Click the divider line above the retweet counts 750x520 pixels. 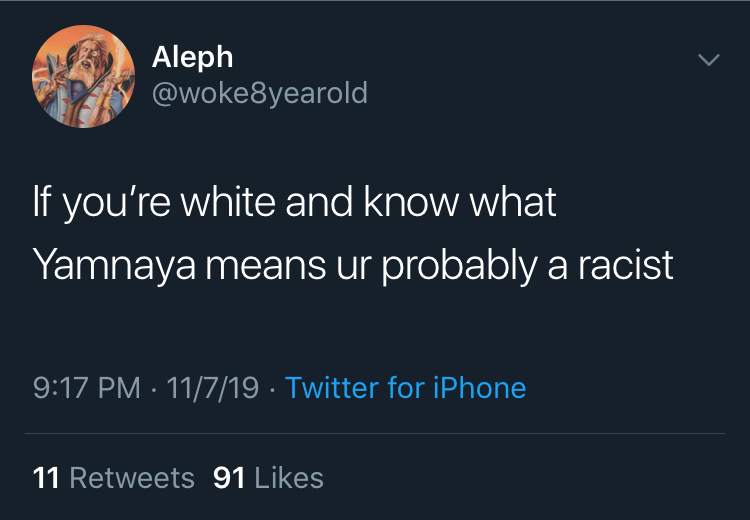(375, 434)
